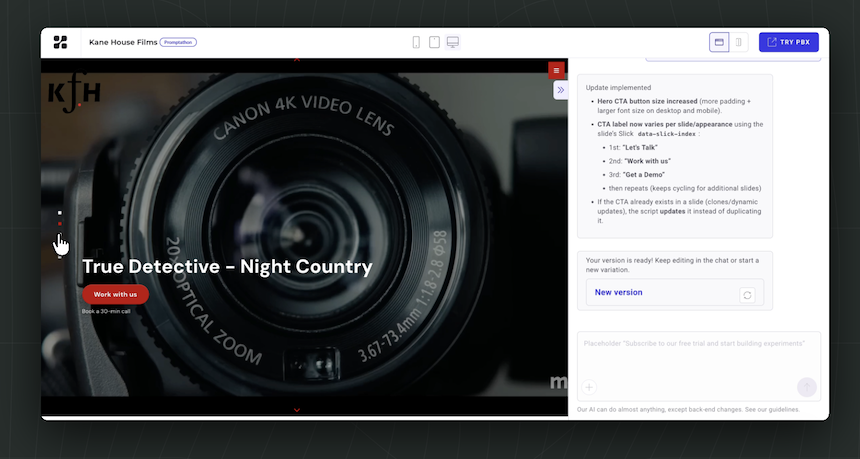Click the red down chevron below hero
The height and width of the screenshot is (459, 860).
click(297, 410)
